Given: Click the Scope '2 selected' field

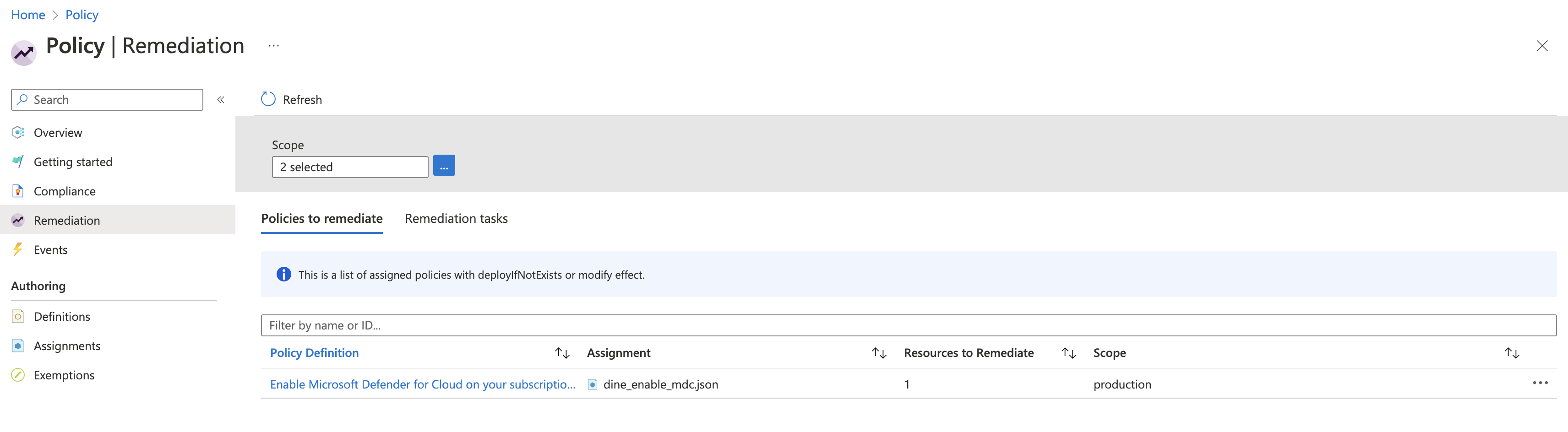Looking at the screenshot, I should 349,167.
